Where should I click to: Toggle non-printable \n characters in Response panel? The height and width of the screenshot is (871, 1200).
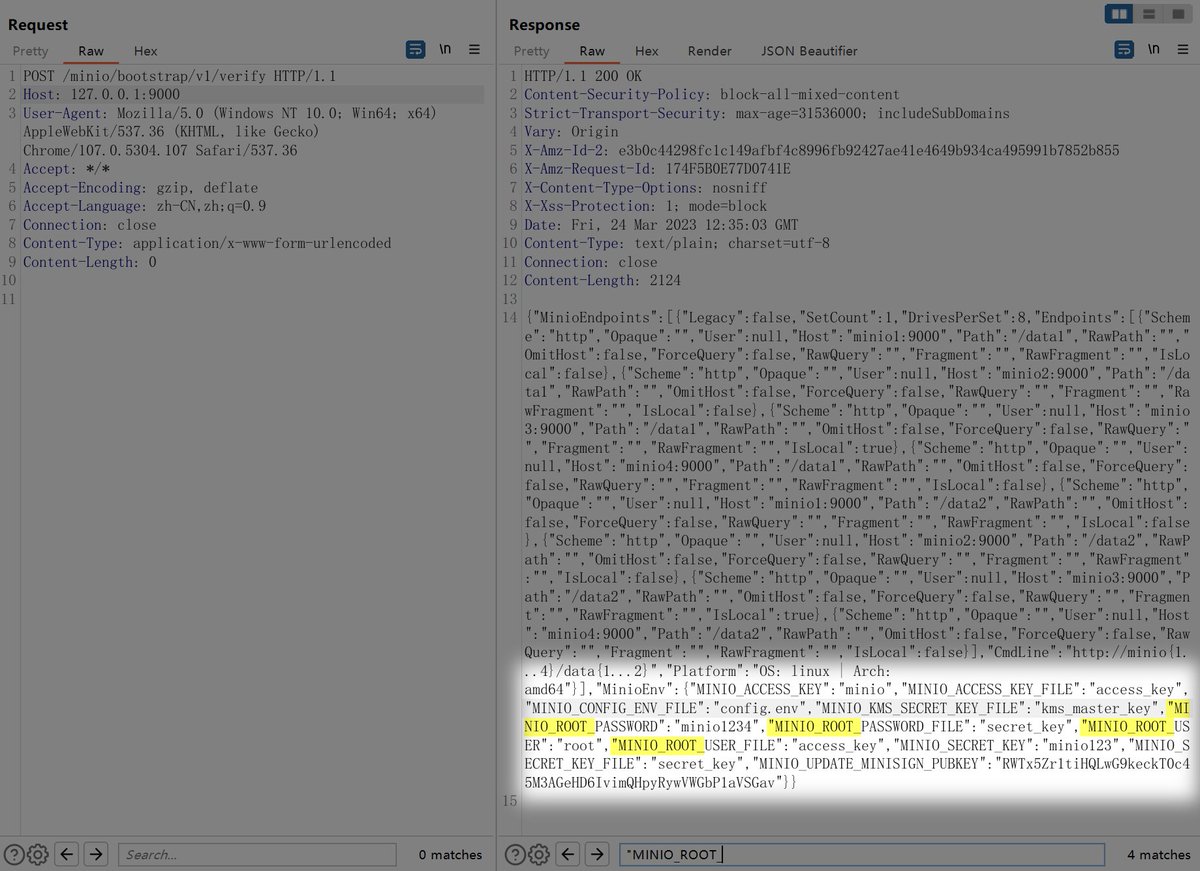pyautogui.click(x=1153, y=49)
